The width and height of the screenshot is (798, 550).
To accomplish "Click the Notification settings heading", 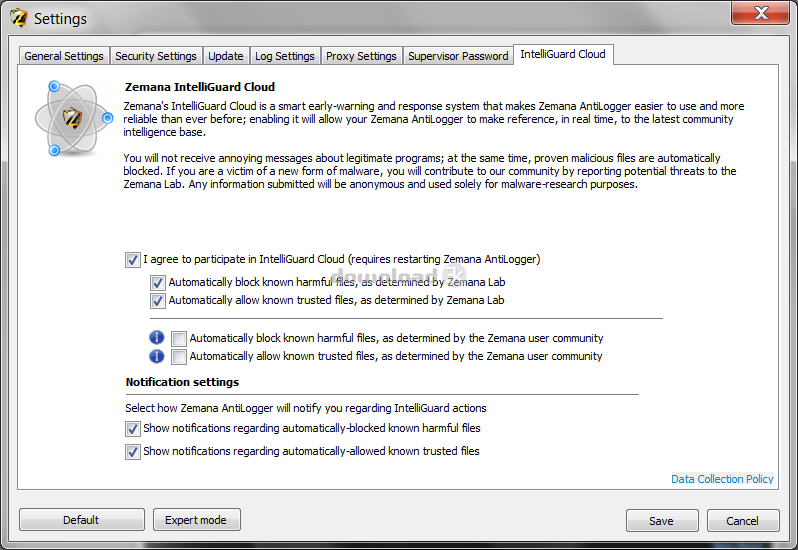I will tap(182, 382).
